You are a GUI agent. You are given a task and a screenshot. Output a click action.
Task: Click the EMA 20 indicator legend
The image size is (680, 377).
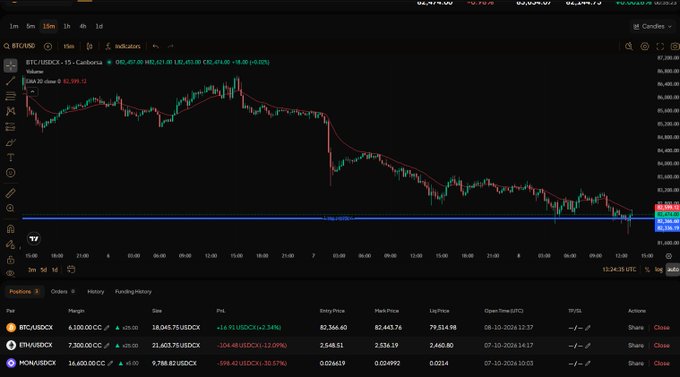pyautogui.click(x=56, y=81)
